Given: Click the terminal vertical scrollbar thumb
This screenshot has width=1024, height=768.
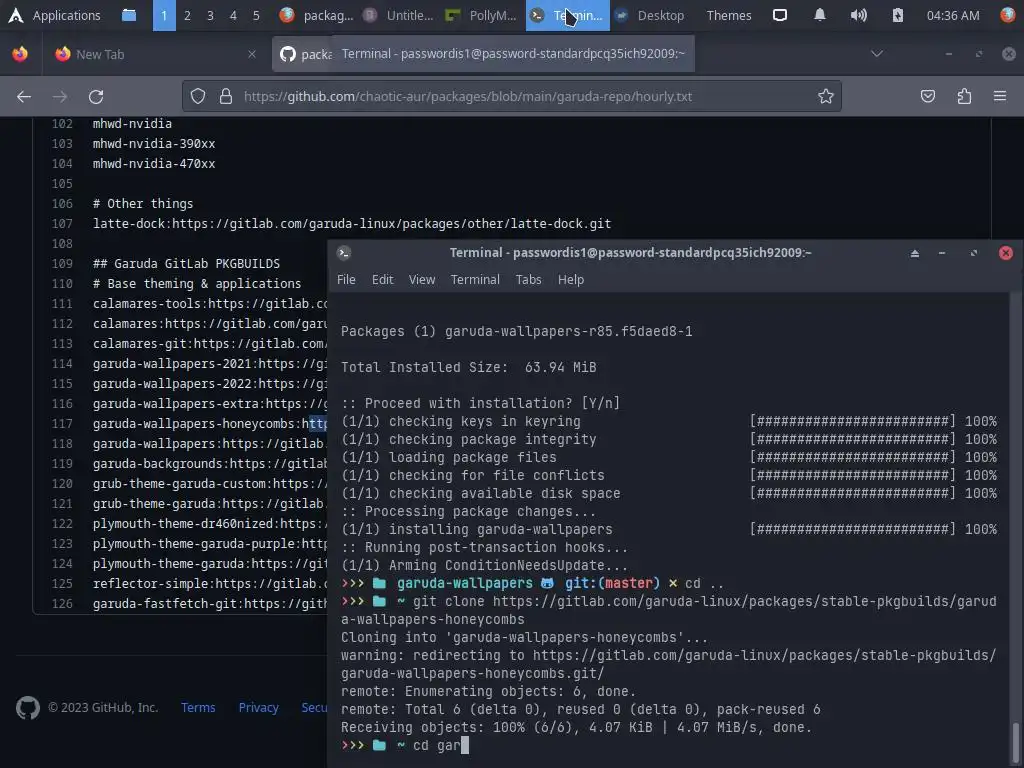Looking at the screenshot, I should [1016, 742].
